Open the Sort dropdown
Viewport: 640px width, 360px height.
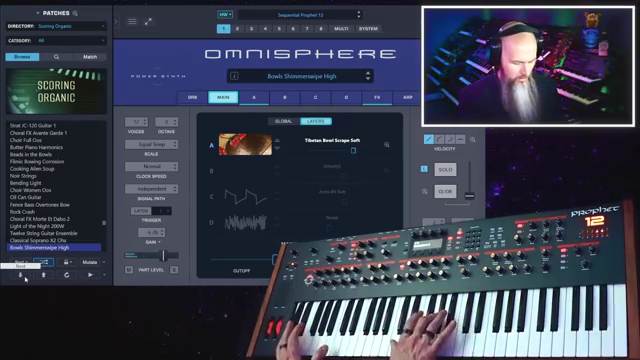[20, 262]
